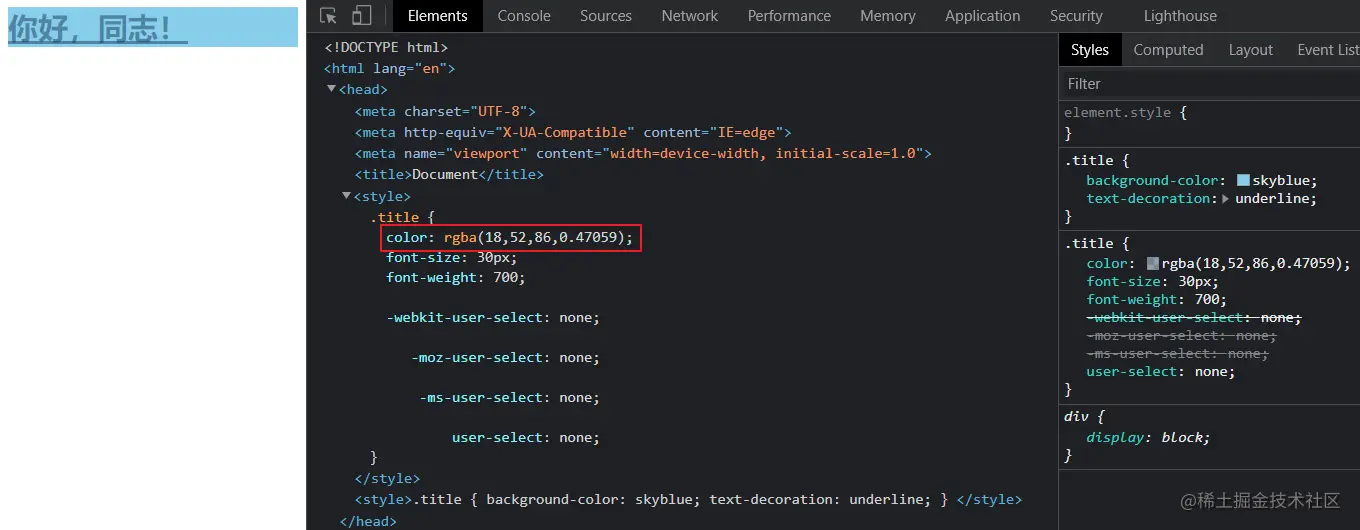Select the Styles sidebar tab
The image size is (1360, 530).
(x=1090, y=50)
